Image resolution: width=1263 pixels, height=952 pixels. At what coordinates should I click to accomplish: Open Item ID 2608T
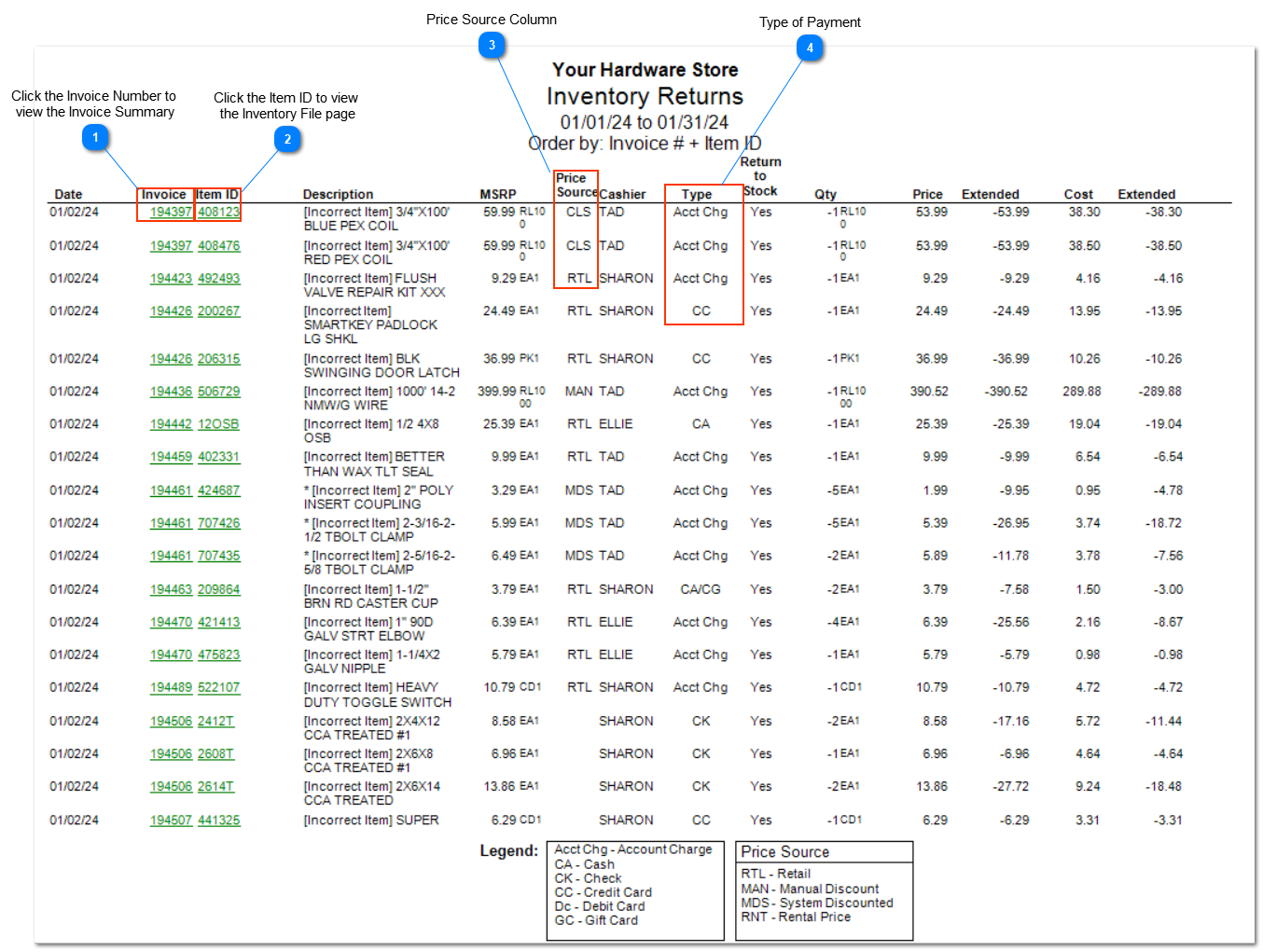(215, 754)
